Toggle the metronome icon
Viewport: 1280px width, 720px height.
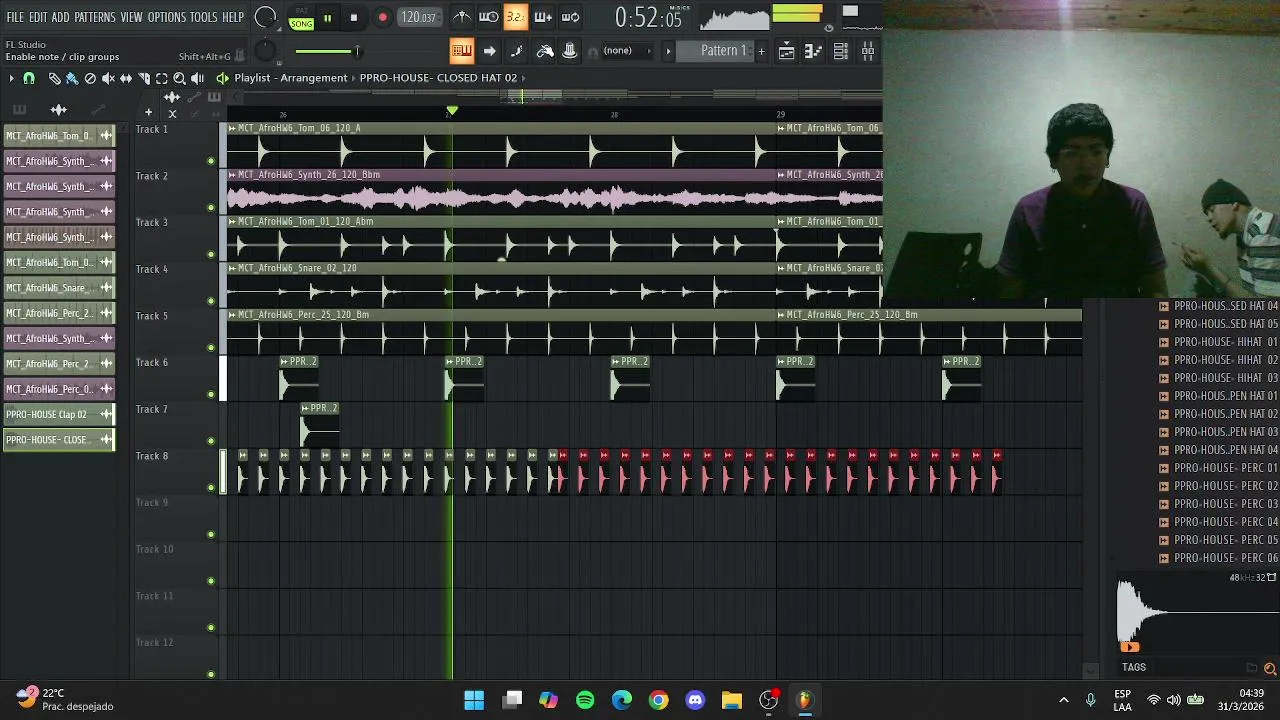point(461,17)
